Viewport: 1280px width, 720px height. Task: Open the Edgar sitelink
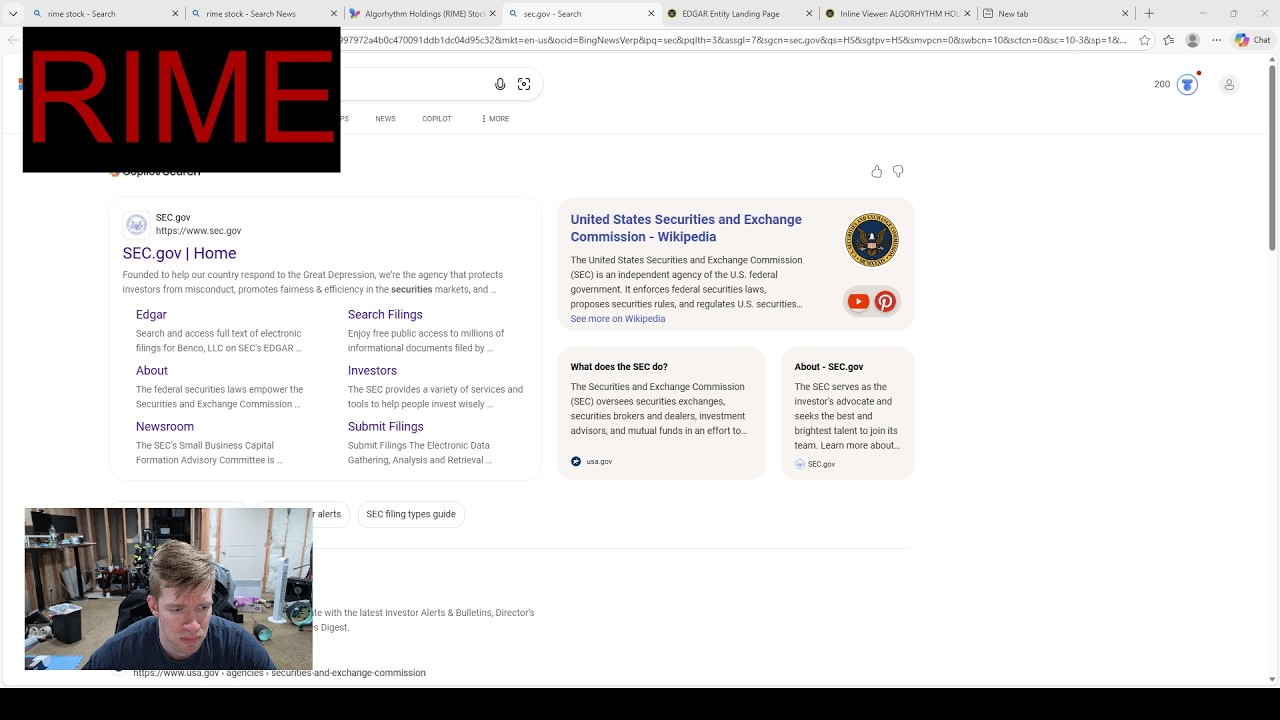click(x=151, y=314)
